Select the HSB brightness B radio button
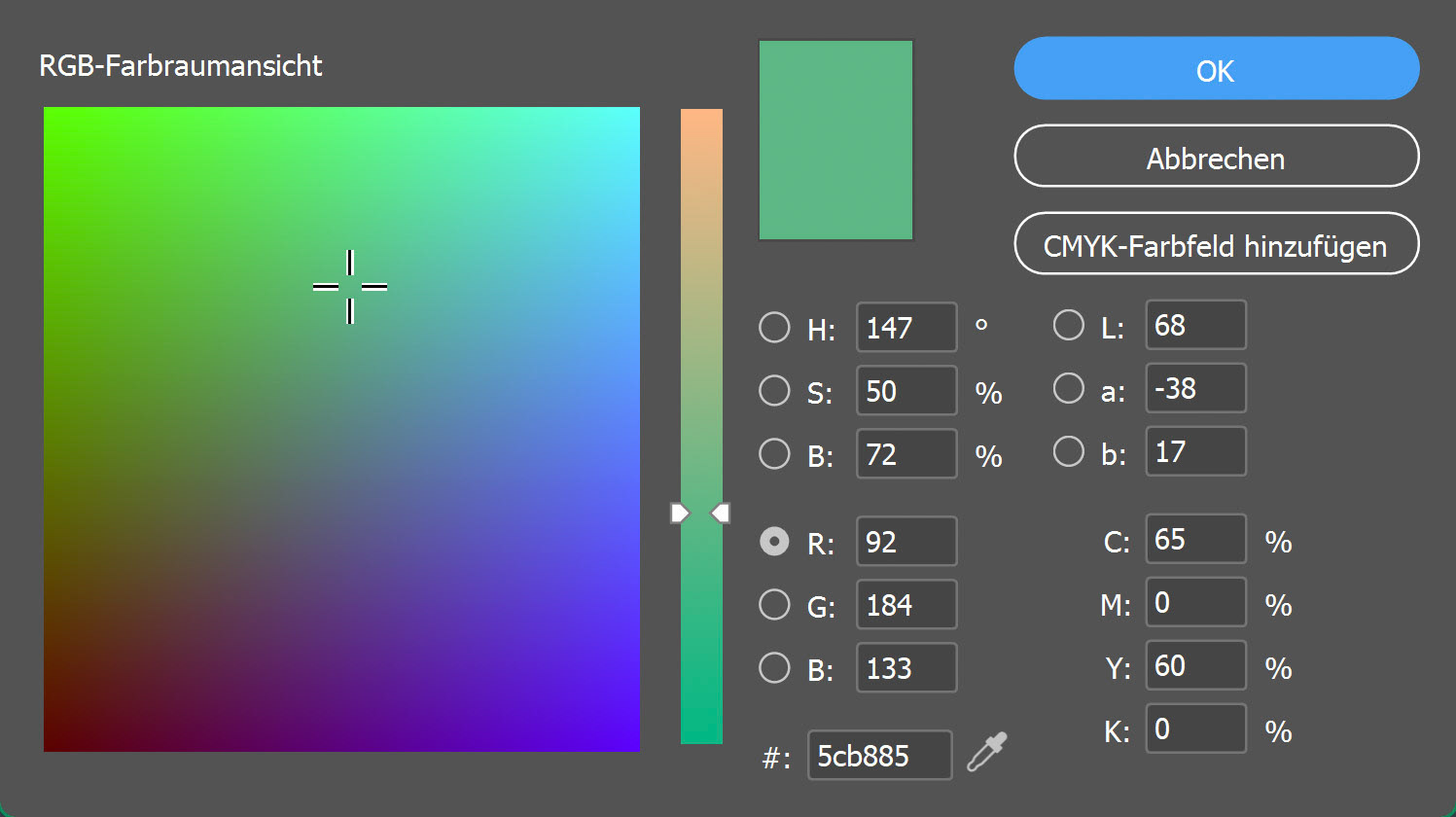Screen dimensions: 1456x817 click(774, 453)
